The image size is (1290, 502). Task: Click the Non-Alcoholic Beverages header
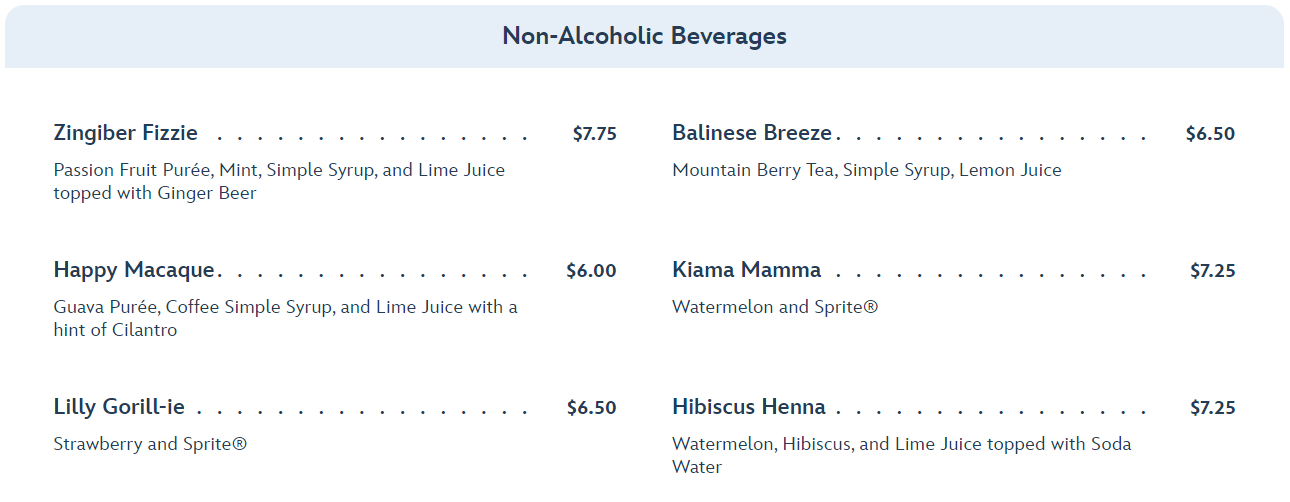tap(644, 37)
